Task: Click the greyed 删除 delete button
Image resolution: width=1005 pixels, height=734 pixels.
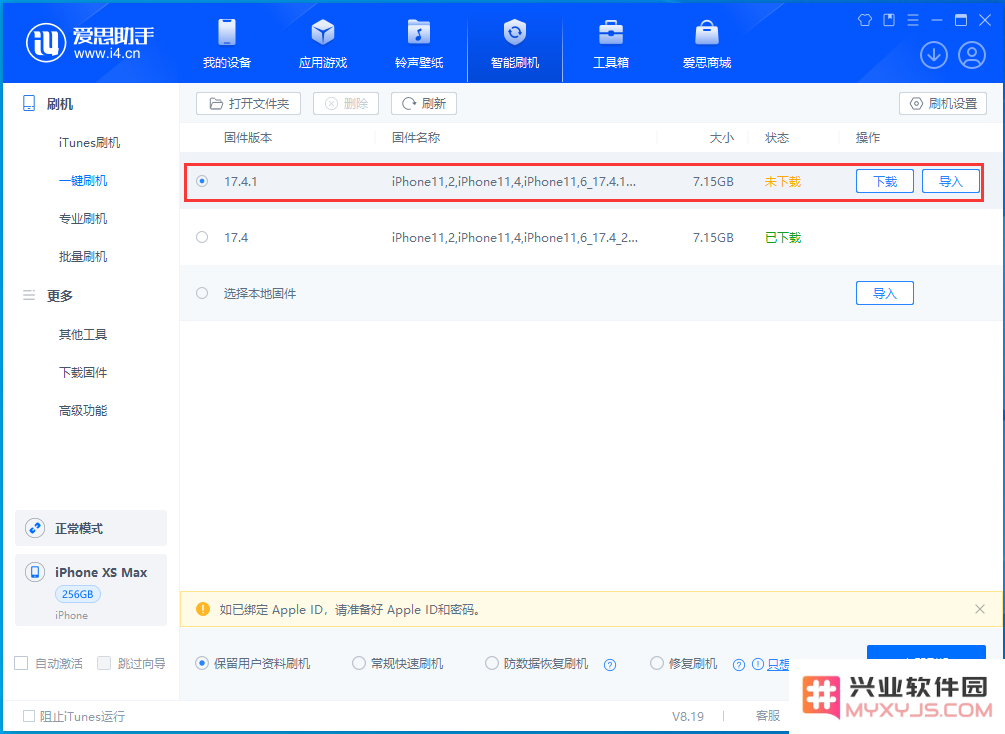Action: [346, 103]
